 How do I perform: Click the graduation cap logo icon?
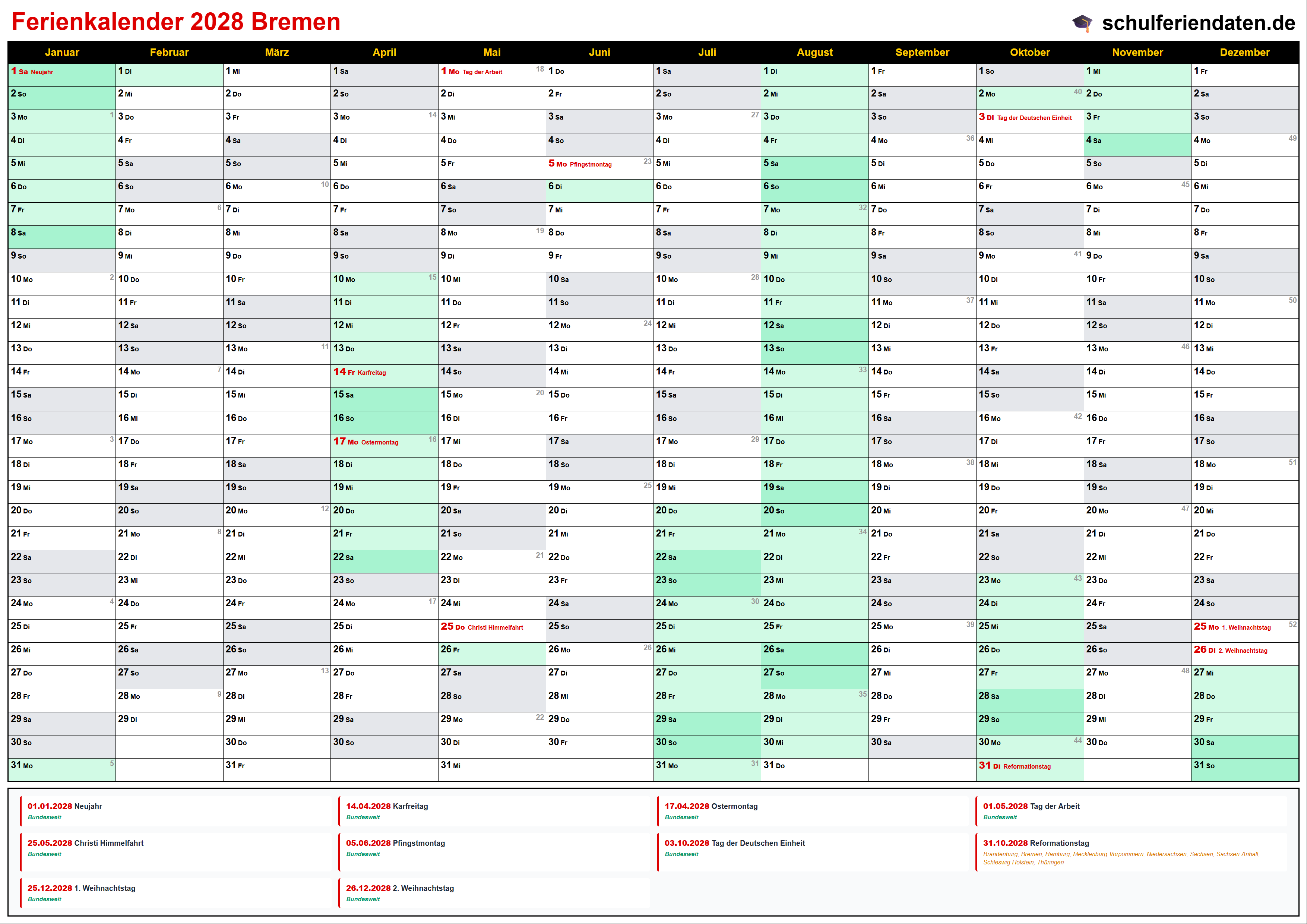pyautogui.click(x=1082, y=23)
